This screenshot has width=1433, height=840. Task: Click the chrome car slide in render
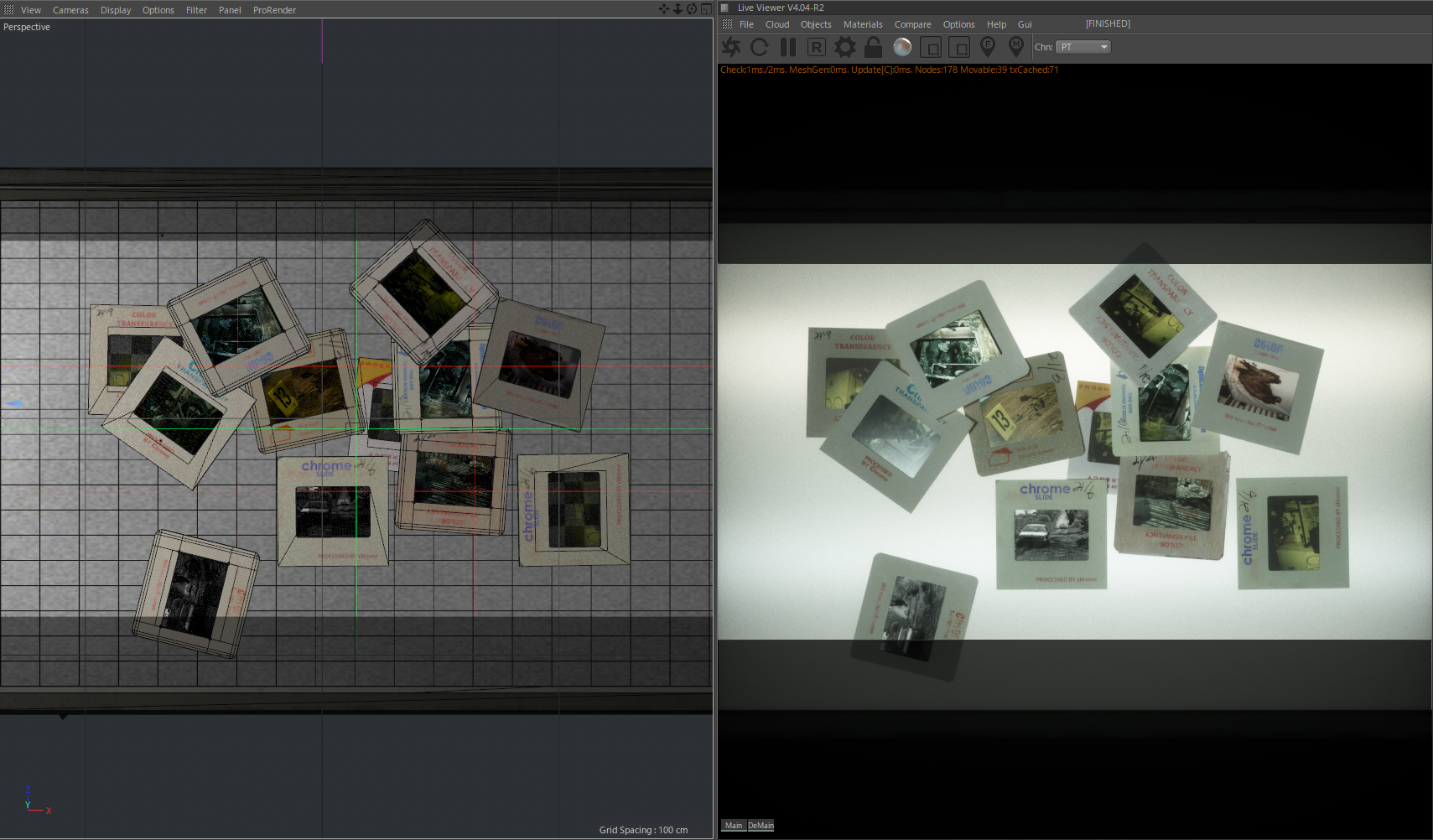coord(1051,533)
